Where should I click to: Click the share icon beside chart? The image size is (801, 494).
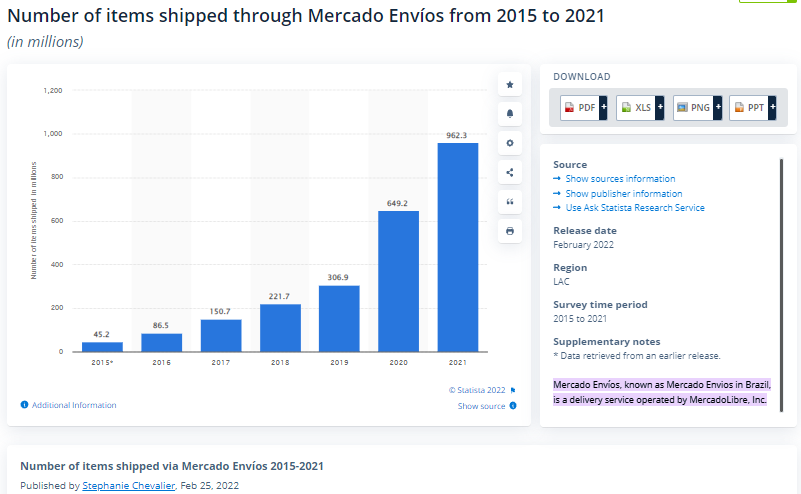pos(510,172)
